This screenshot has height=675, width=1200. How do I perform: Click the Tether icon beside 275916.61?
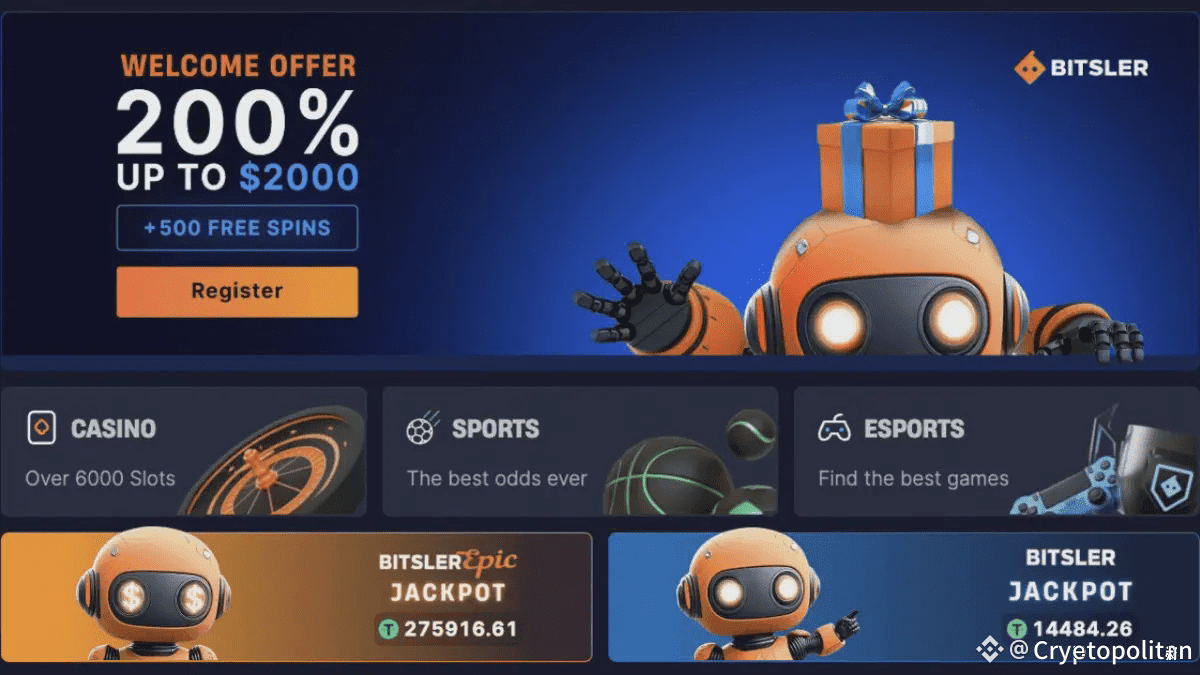coord(389,630)
